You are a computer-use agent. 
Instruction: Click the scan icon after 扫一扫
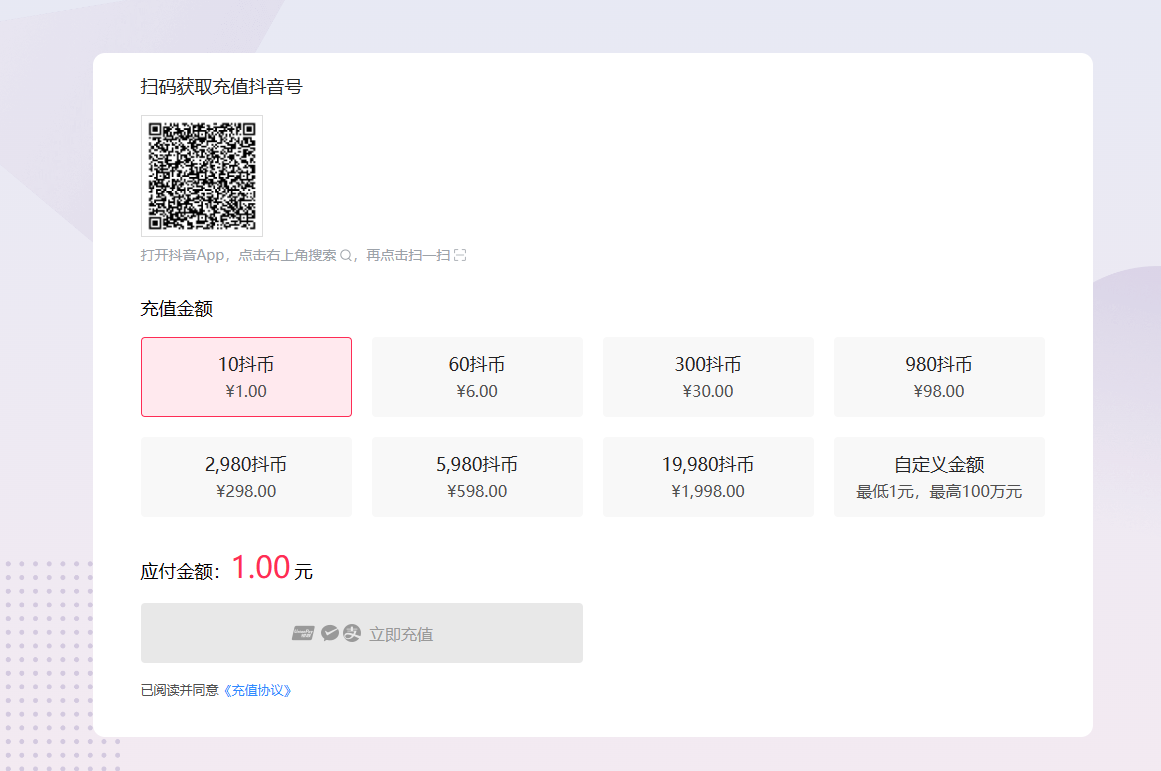[x=461, y=256]
